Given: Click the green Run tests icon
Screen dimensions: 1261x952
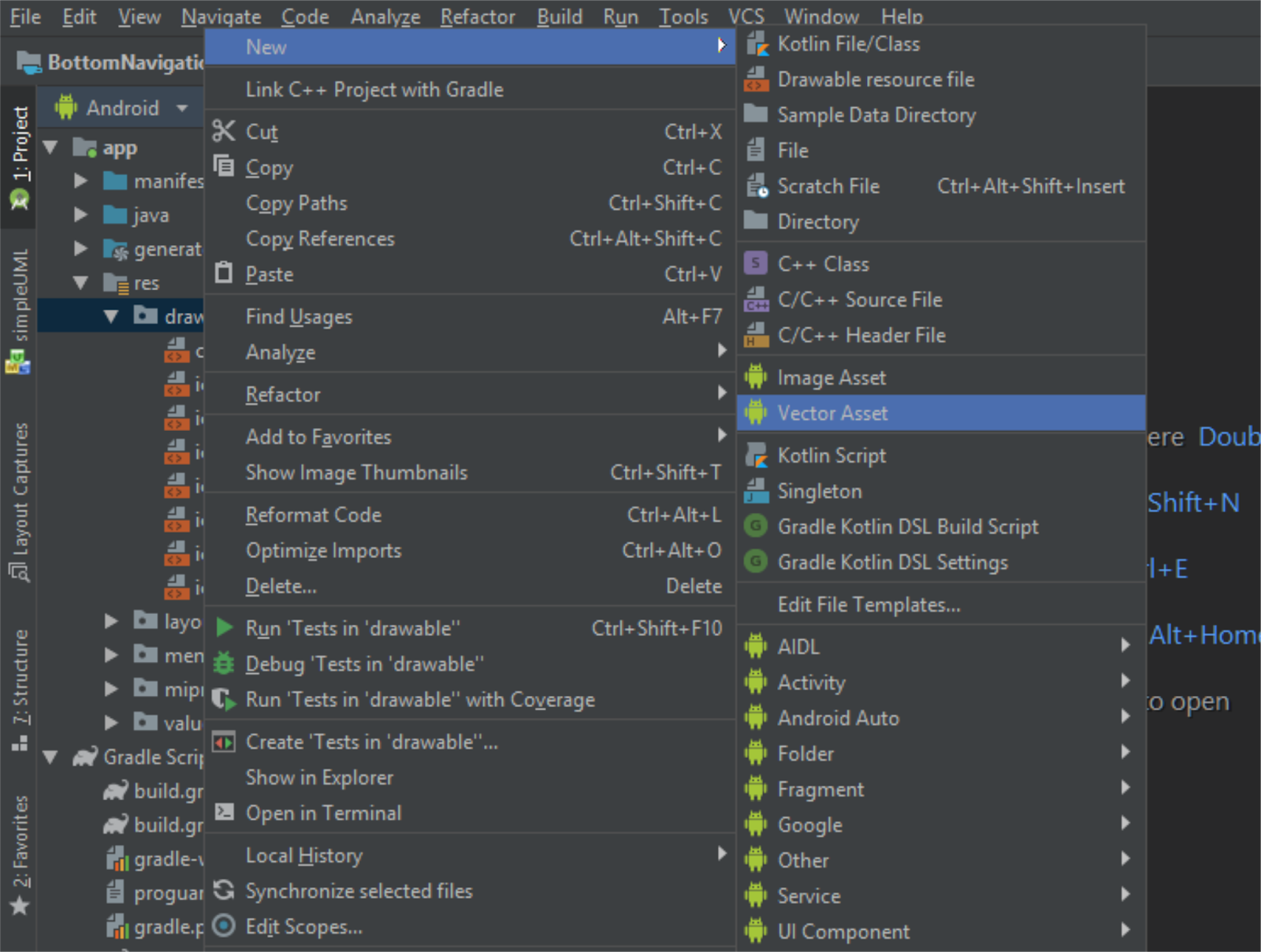Looking at the screenshot, I should pos(224,627).
